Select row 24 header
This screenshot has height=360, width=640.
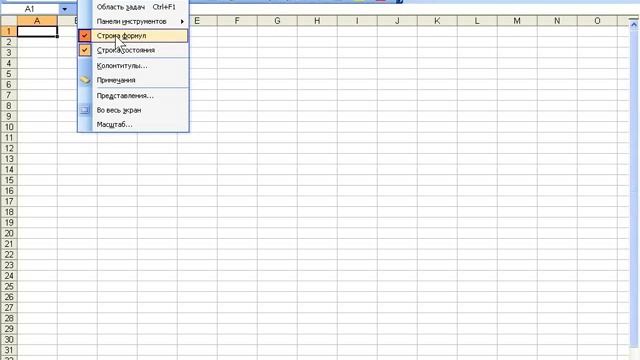coord(9,276)
